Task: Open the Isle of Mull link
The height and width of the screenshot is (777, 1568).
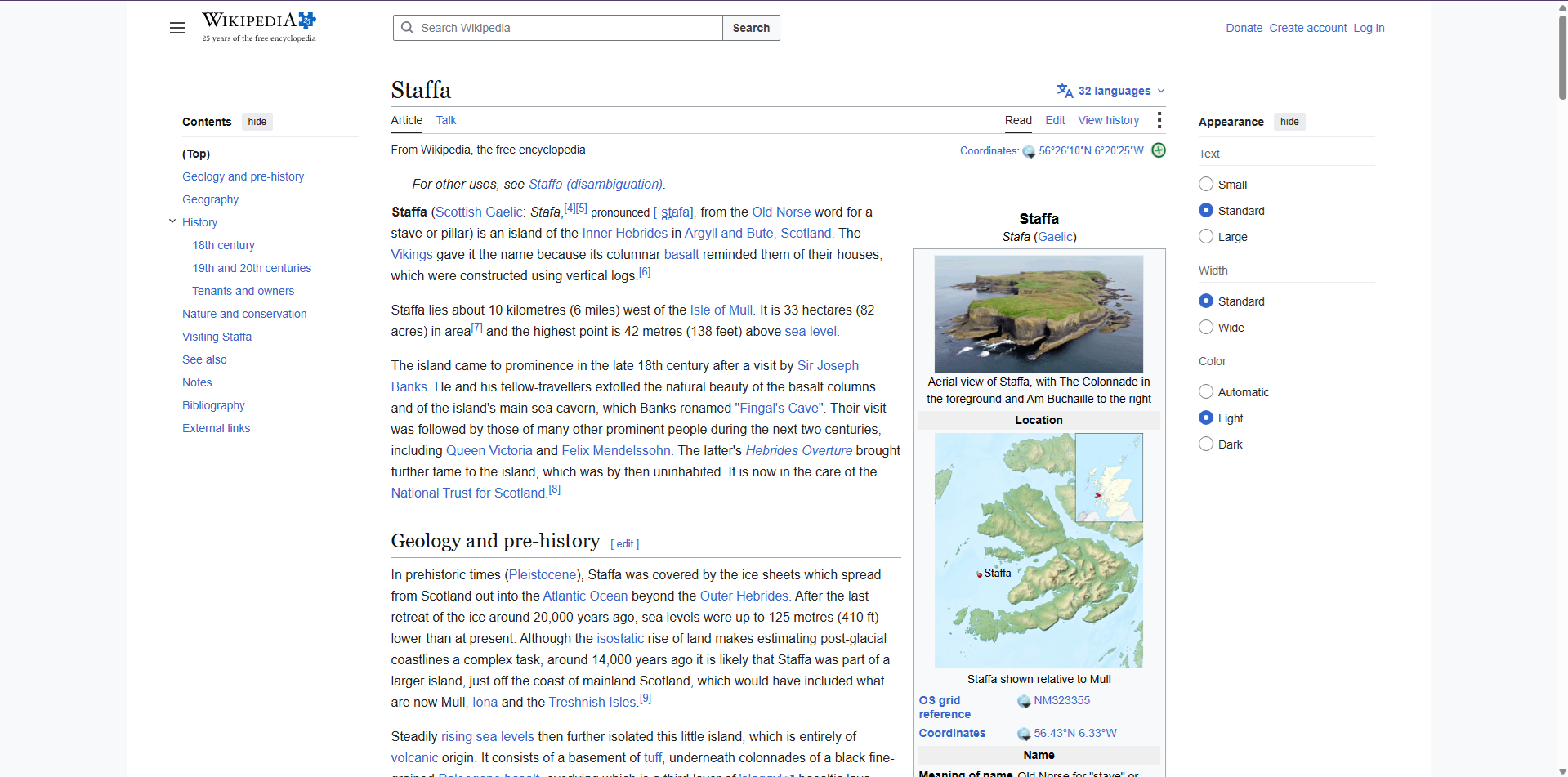Action: click(721, 310)
